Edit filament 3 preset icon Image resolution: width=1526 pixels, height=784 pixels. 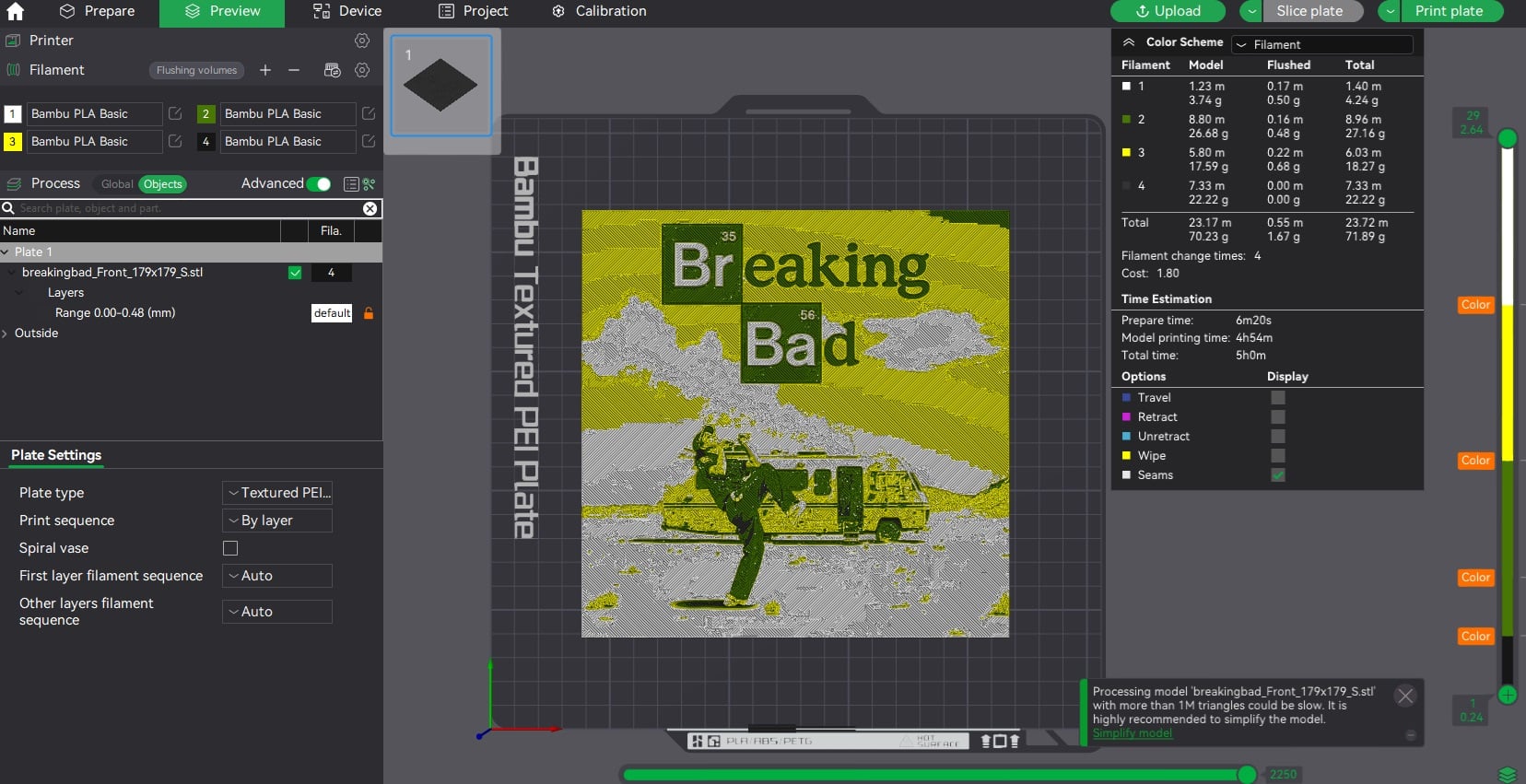175,141
